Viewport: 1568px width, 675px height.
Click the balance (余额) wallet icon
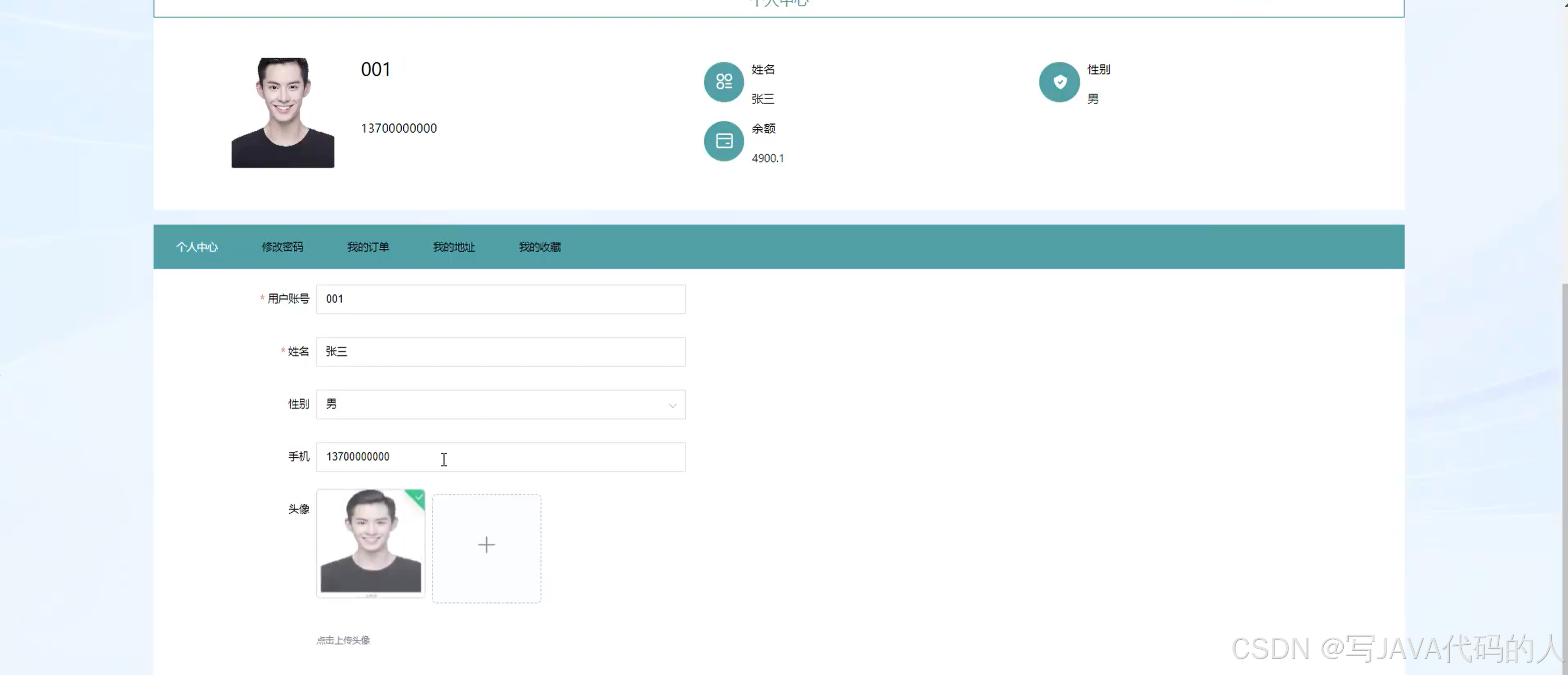coord(724,141)
